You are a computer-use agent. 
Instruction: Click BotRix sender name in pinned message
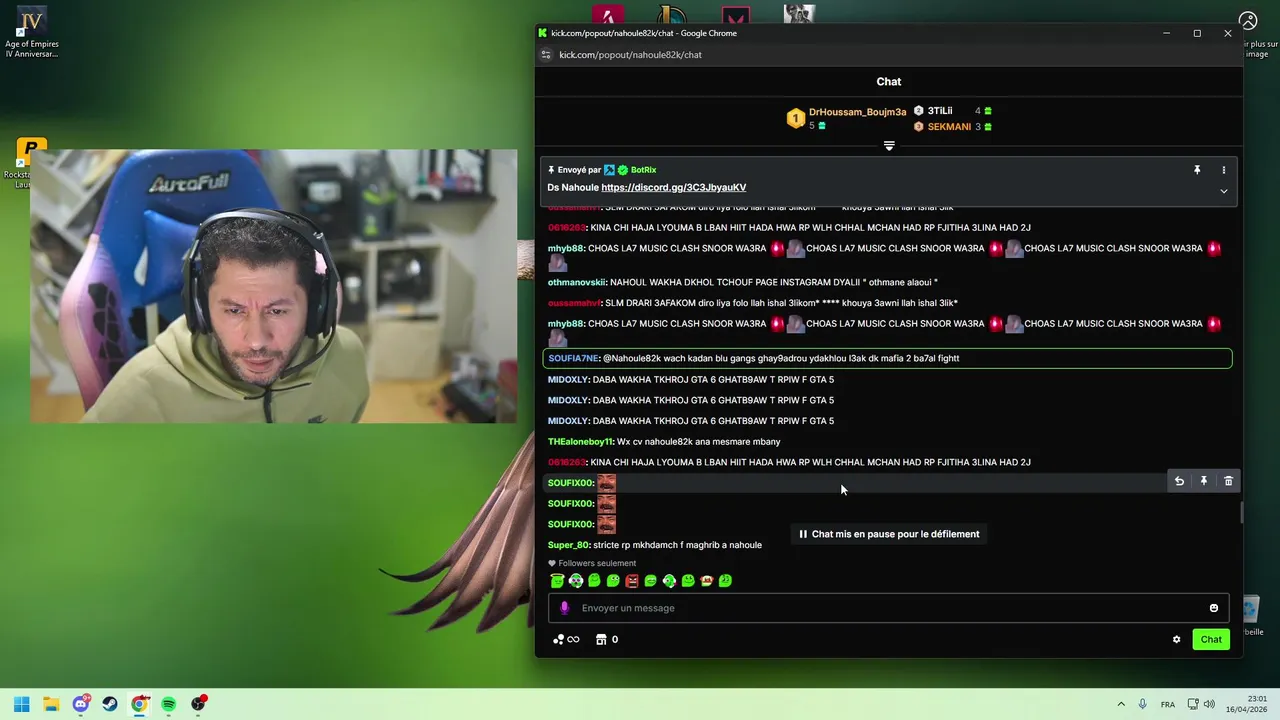click(643, 170)
